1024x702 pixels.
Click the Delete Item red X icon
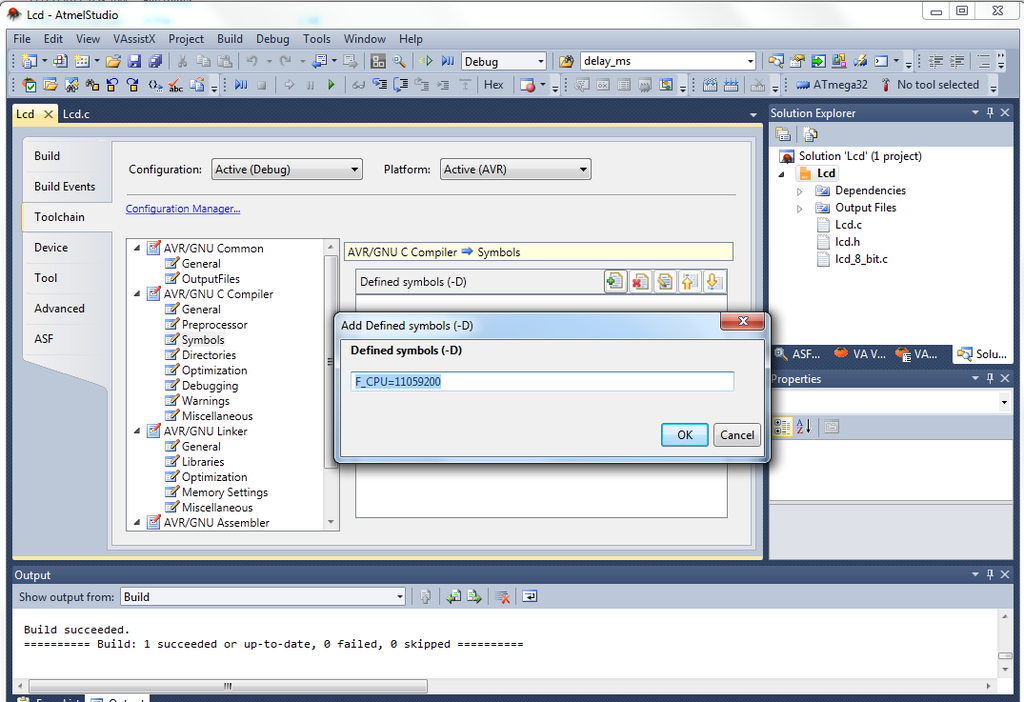point(640,281)
